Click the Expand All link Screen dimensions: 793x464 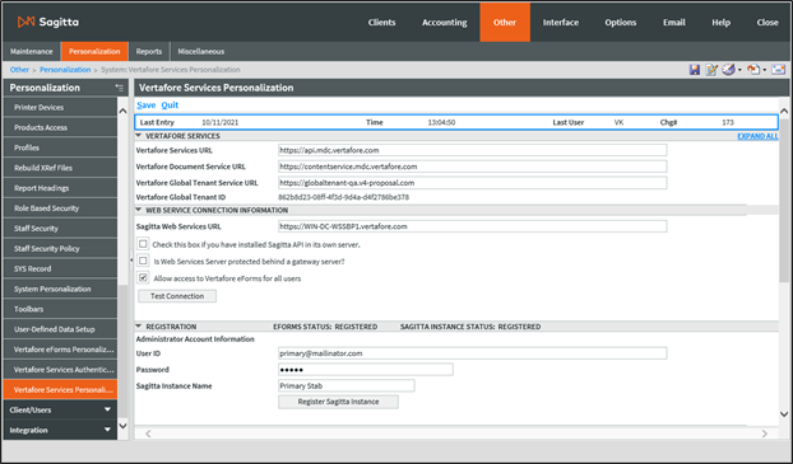point(757,135)
